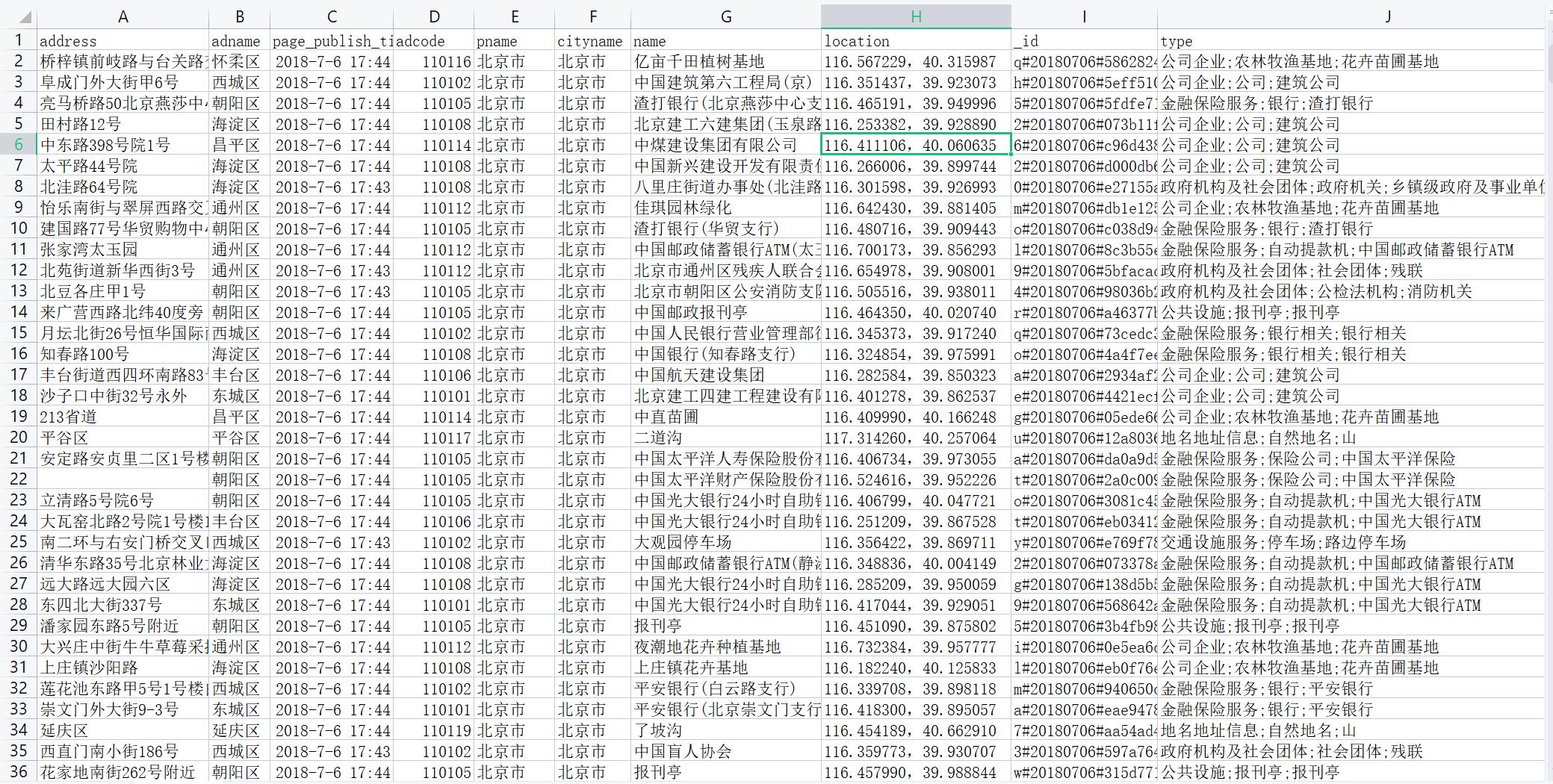1553x784 pixels.
Task: Click name cell 中国盲人协会
Action: click(x=725, y=751)
